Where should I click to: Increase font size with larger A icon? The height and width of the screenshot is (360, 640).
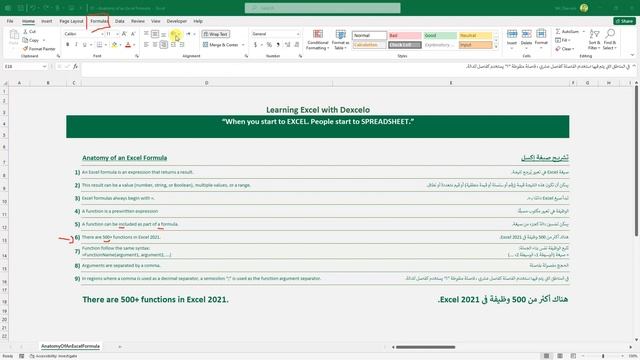124,34
